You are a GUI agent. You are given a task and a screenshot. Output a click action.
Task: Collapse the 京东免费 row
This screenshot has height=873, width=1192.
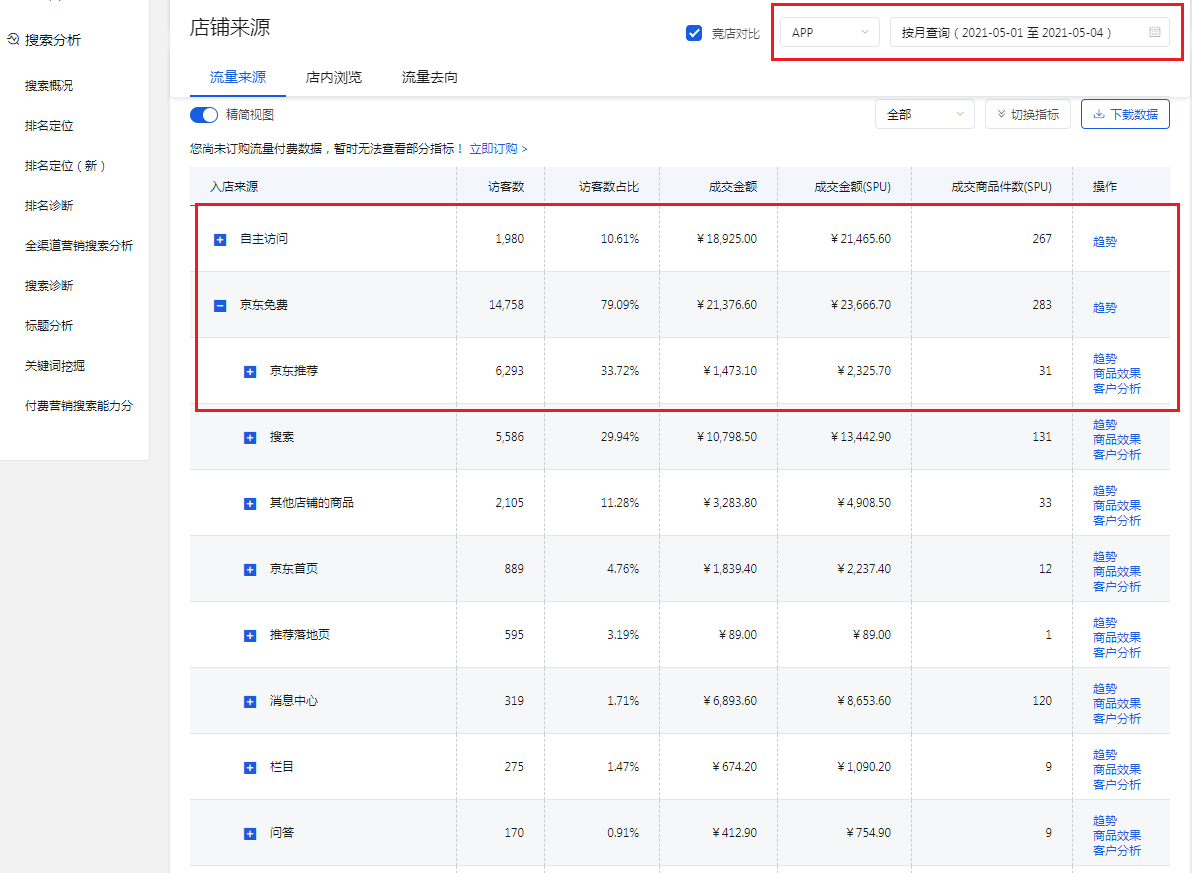click(x=220, y=306)
